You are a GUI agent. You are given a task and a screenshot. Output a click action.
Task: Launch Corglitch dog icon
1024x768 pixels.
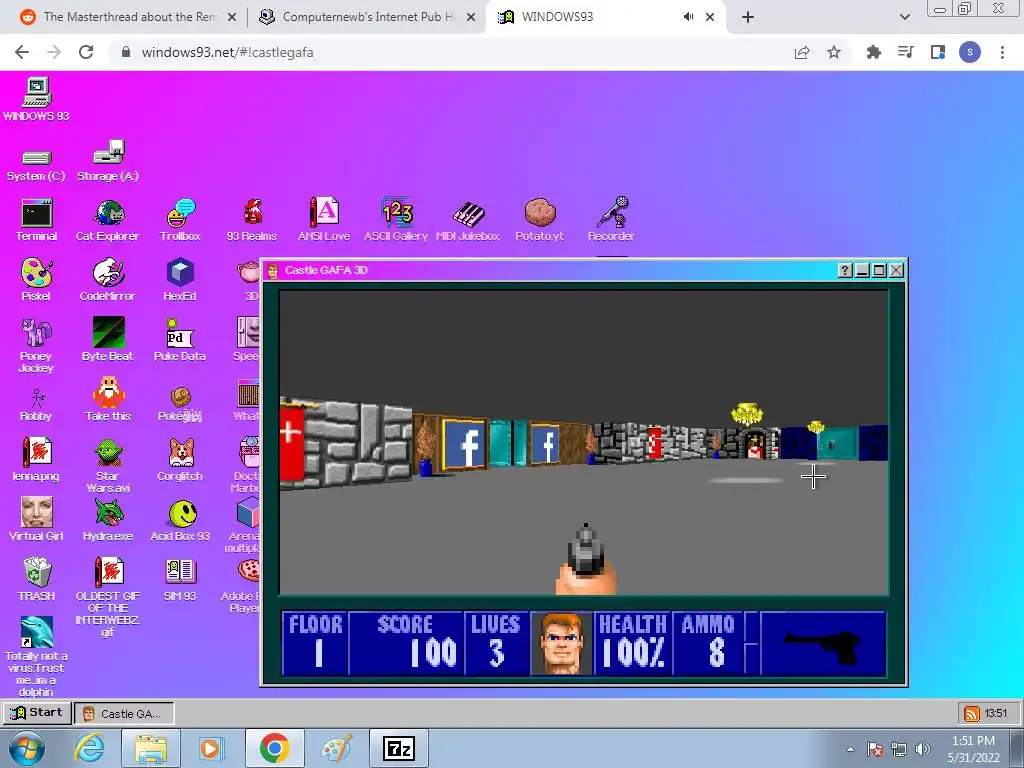[x=180, y=460]
